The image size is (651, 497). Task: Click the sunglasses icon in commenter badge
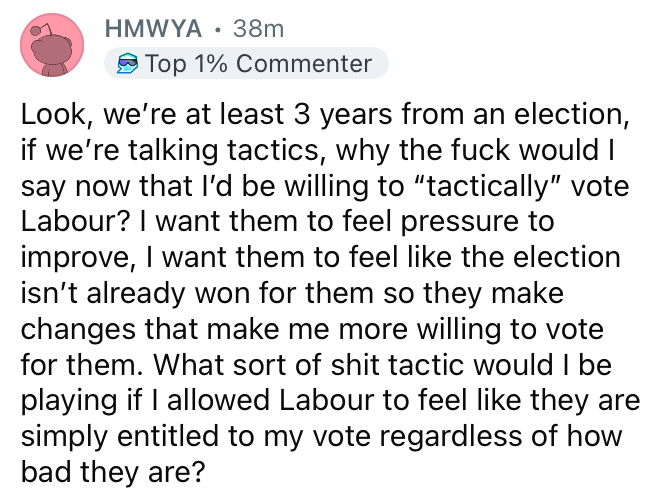click(124, 65)
